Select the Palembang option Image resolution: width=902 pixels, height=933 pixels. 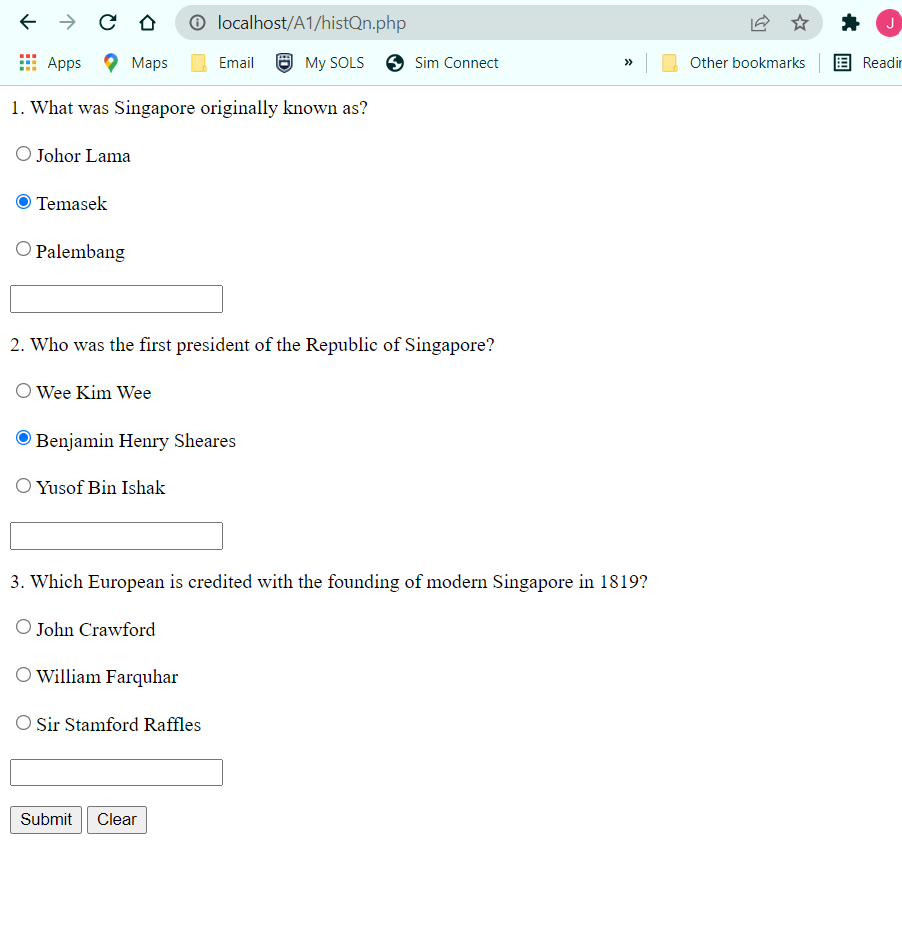pyautogui.click(x=23, y=249)
